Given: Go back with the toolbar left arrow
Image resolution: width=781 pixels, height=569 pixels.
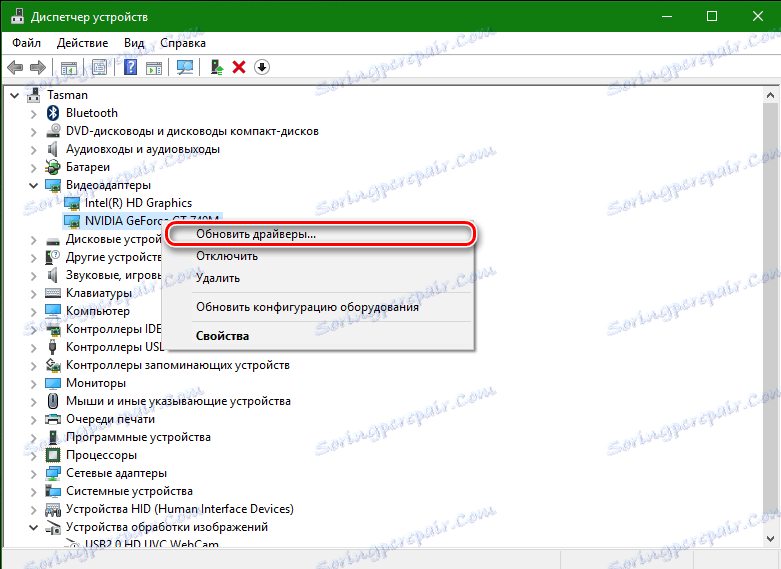Looking at the screenshot, I should pyautogui.click(x=15, y=67).
